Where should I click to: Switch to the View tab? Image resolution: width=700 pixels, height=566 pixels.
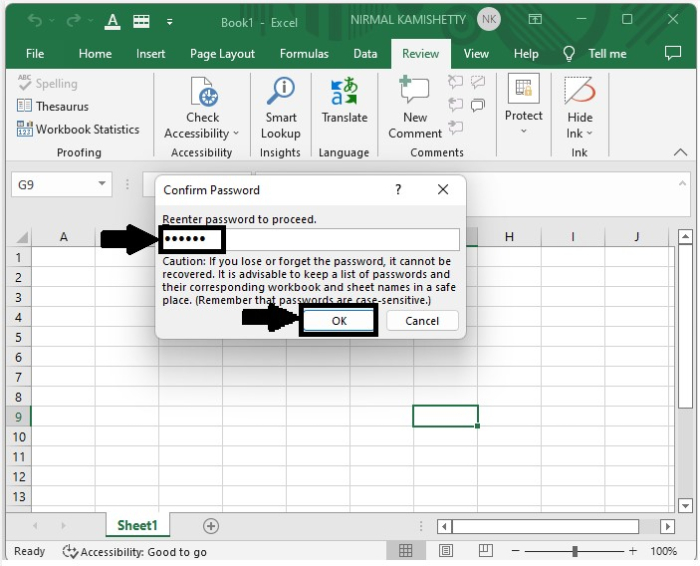point(476,54)
